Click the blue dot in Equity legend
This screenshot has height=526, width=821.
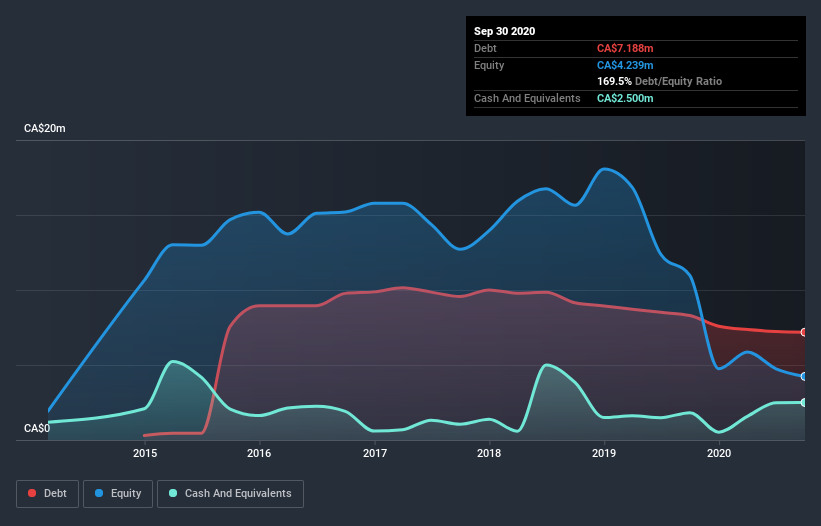99,493
